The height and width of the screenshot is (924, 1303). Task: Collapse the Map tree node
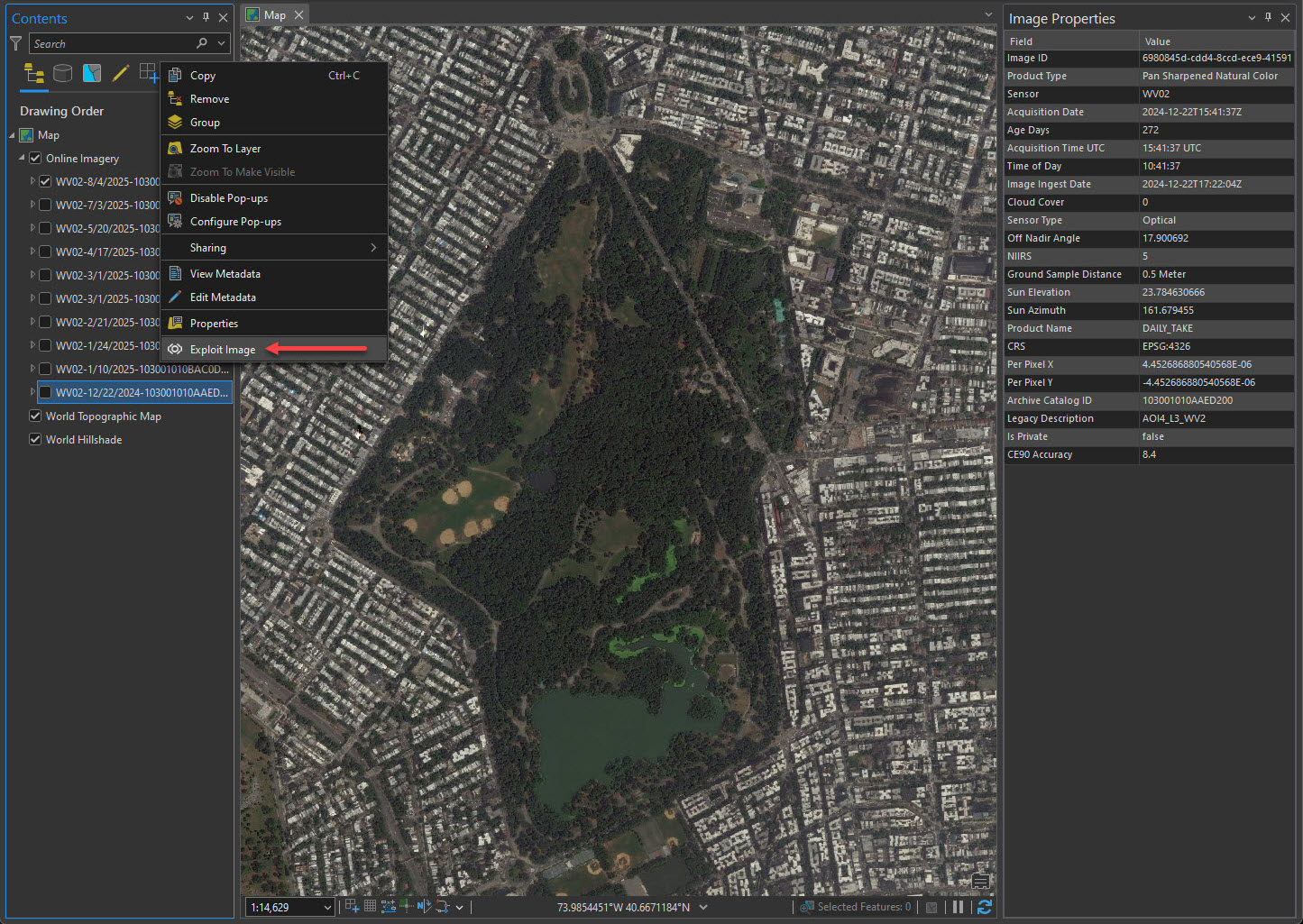[x=12, y=135]
